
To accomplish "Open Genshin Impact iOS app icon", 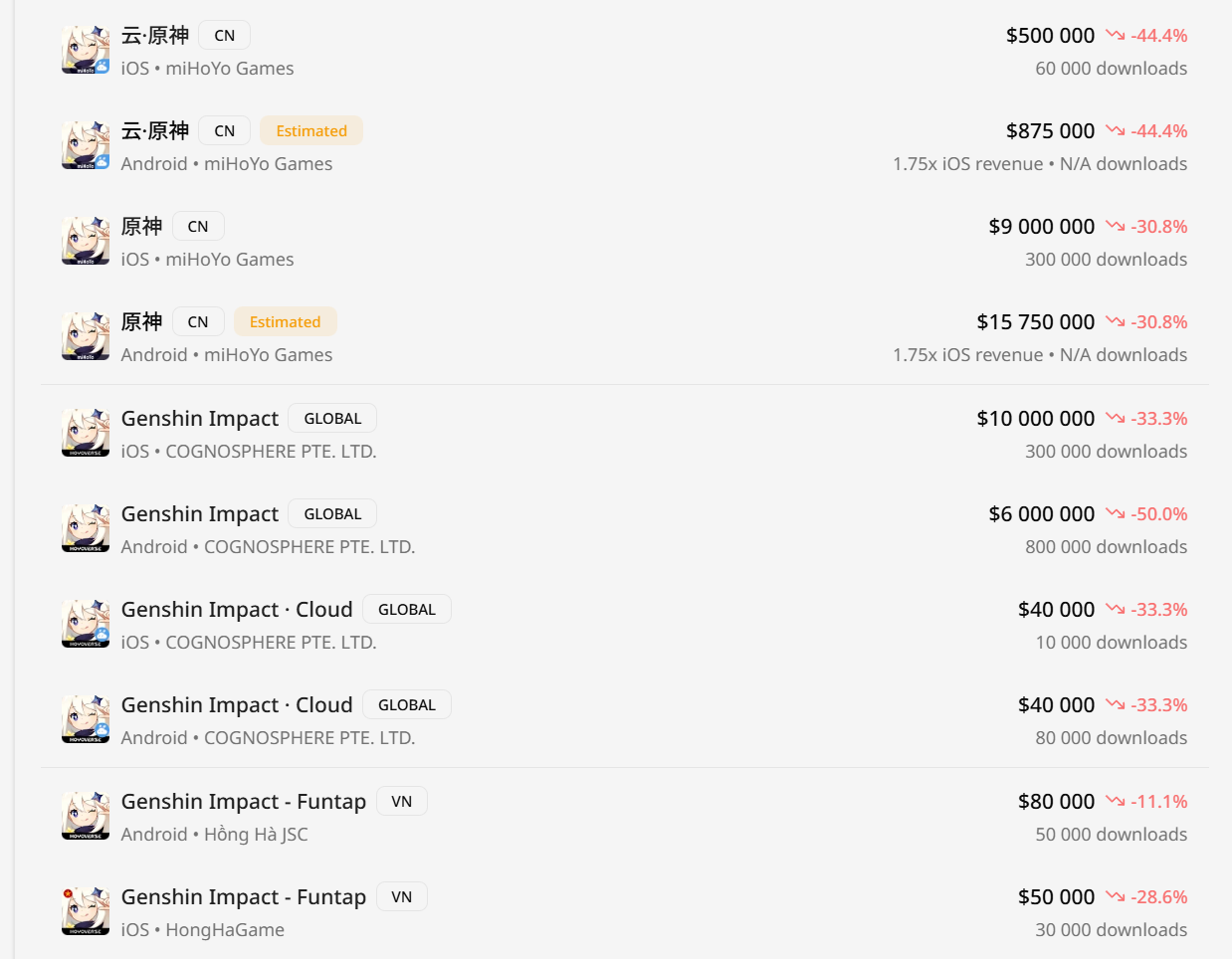I will (x=86, y=434).
